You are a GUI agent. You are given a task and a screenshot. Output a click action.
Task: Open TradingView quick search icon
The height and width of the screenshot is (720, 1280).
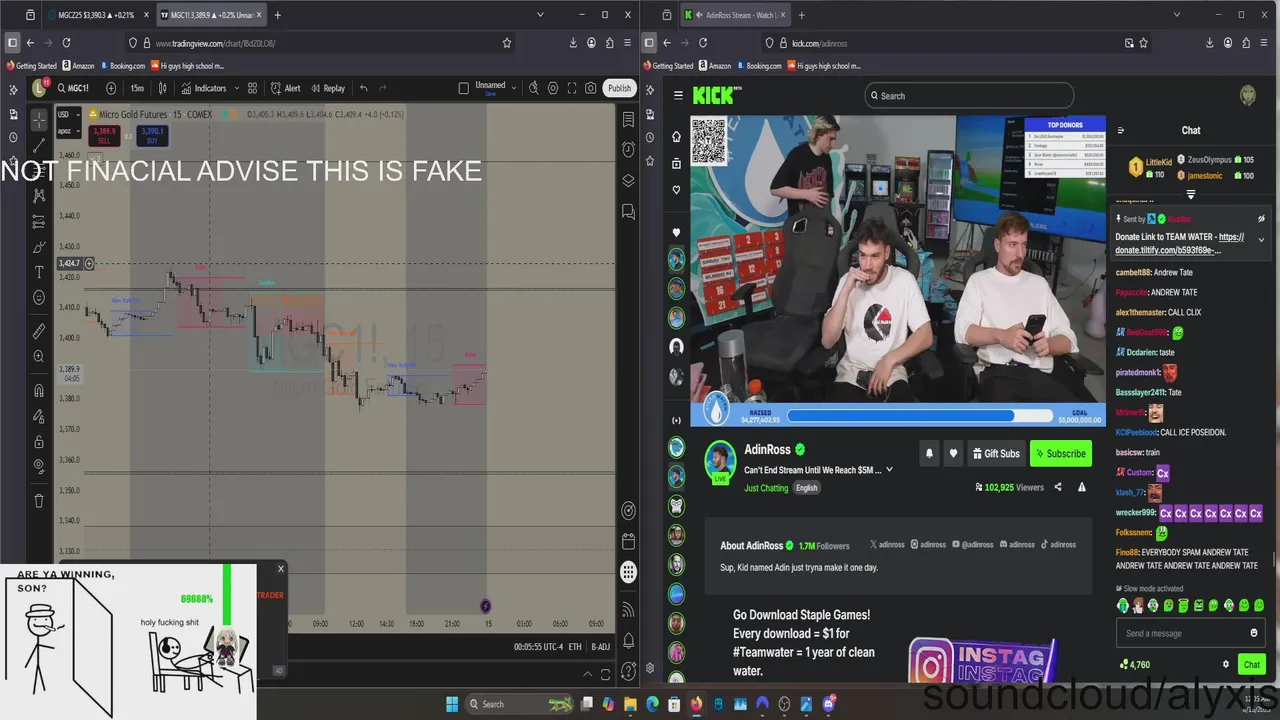pyautogui.click(x=535, y=88)
